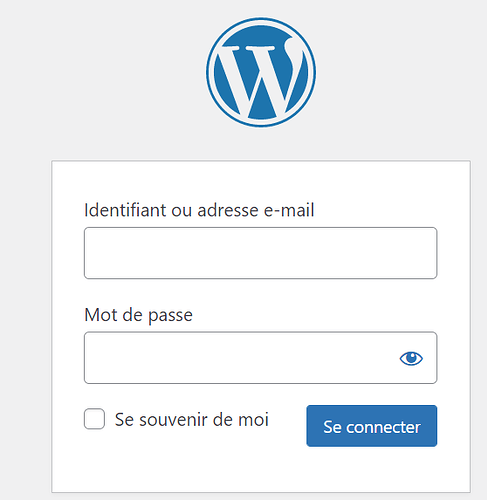Place the cursor in the password text box
Image resolution: width=487 pixels, height=500 pixels.
click(240, 358)
